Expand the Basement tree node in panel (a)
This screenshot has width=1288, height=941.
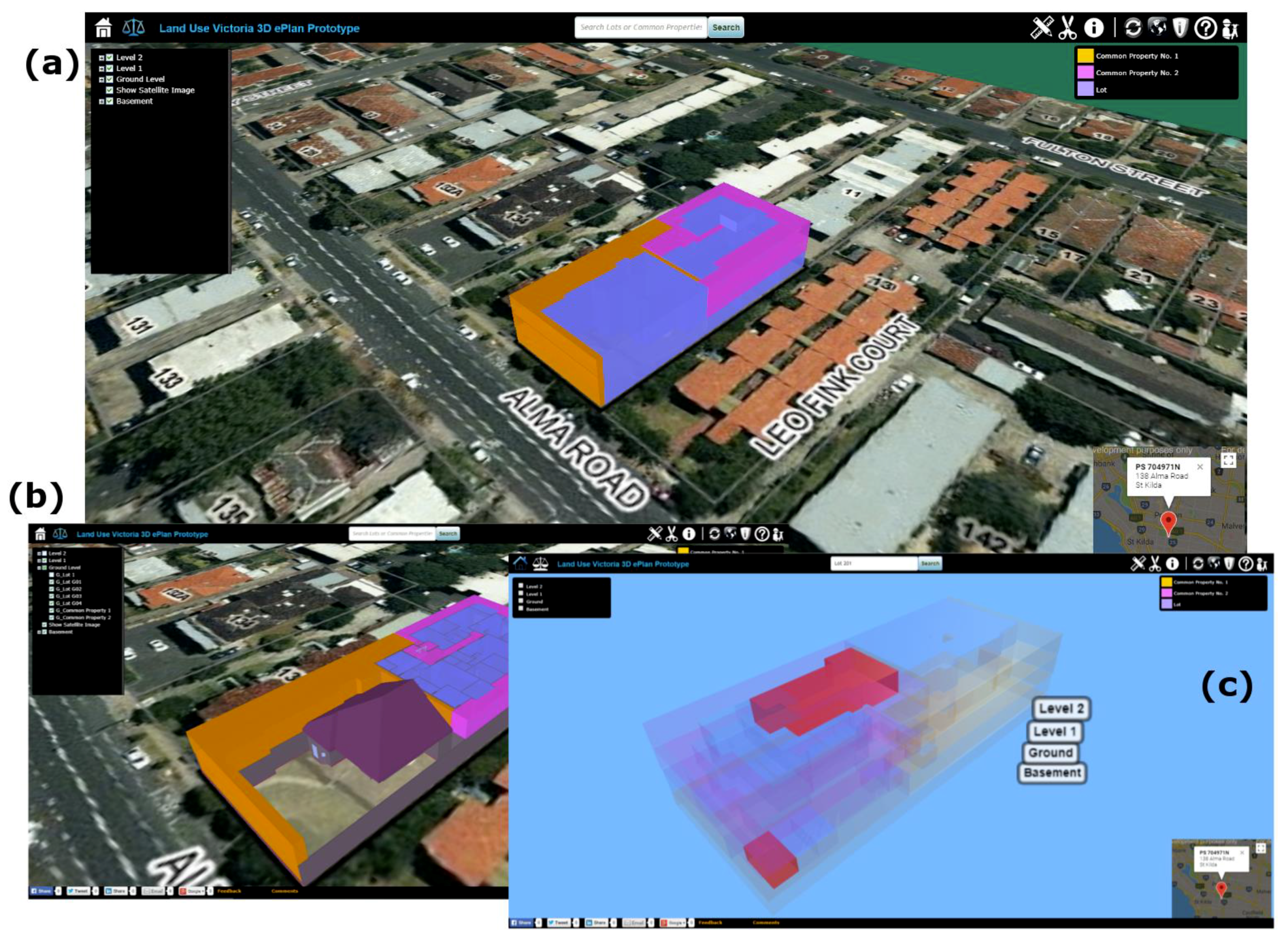(x=101, y=101)
